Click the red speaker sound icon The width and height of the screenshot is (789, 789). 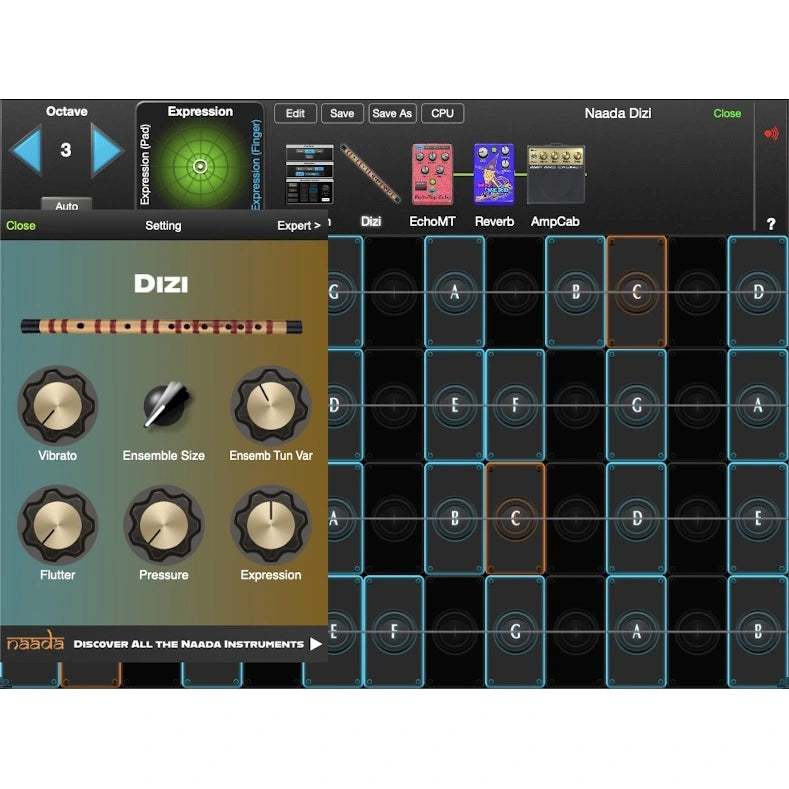point(771,134)
